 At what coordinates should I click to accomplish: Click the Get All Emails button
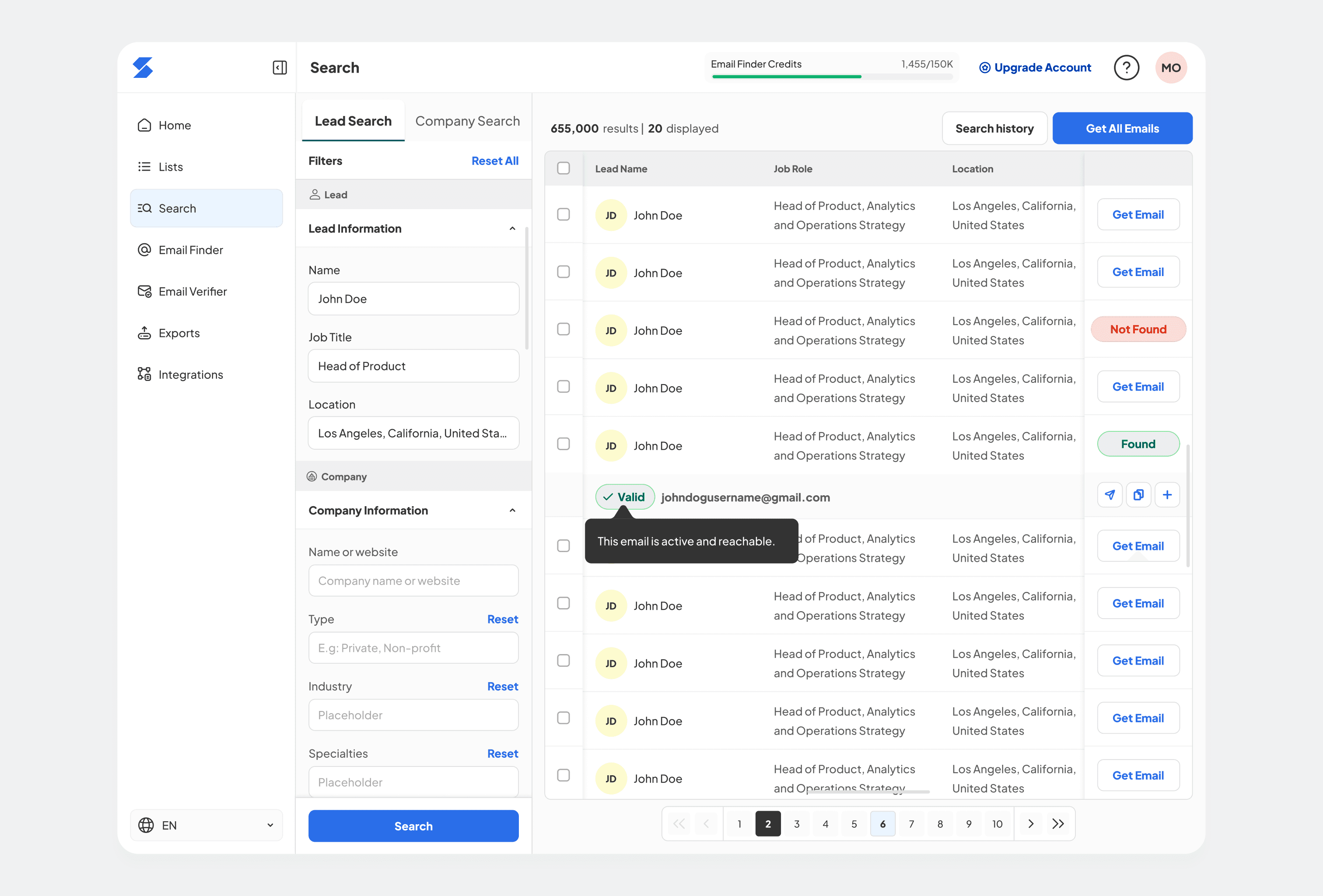click(1121, 129)
